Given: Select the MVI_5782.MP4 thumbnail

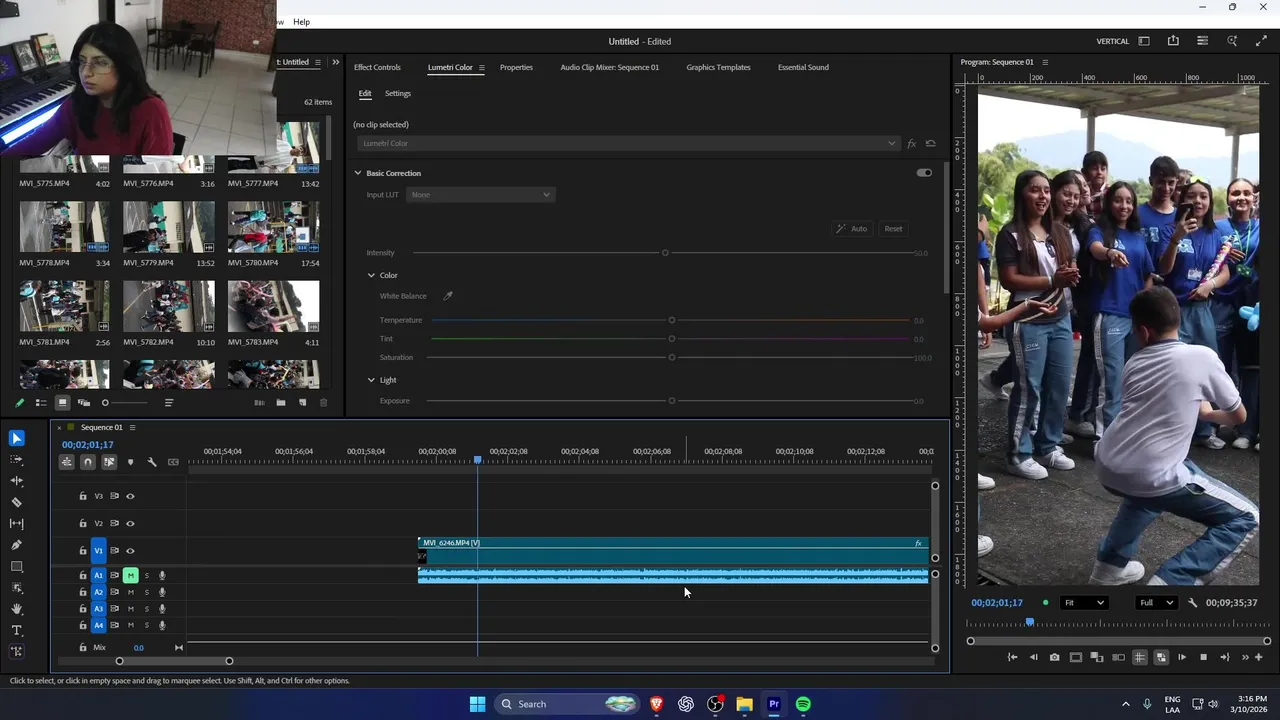Looking at the screenshot, I should [168, 306].
